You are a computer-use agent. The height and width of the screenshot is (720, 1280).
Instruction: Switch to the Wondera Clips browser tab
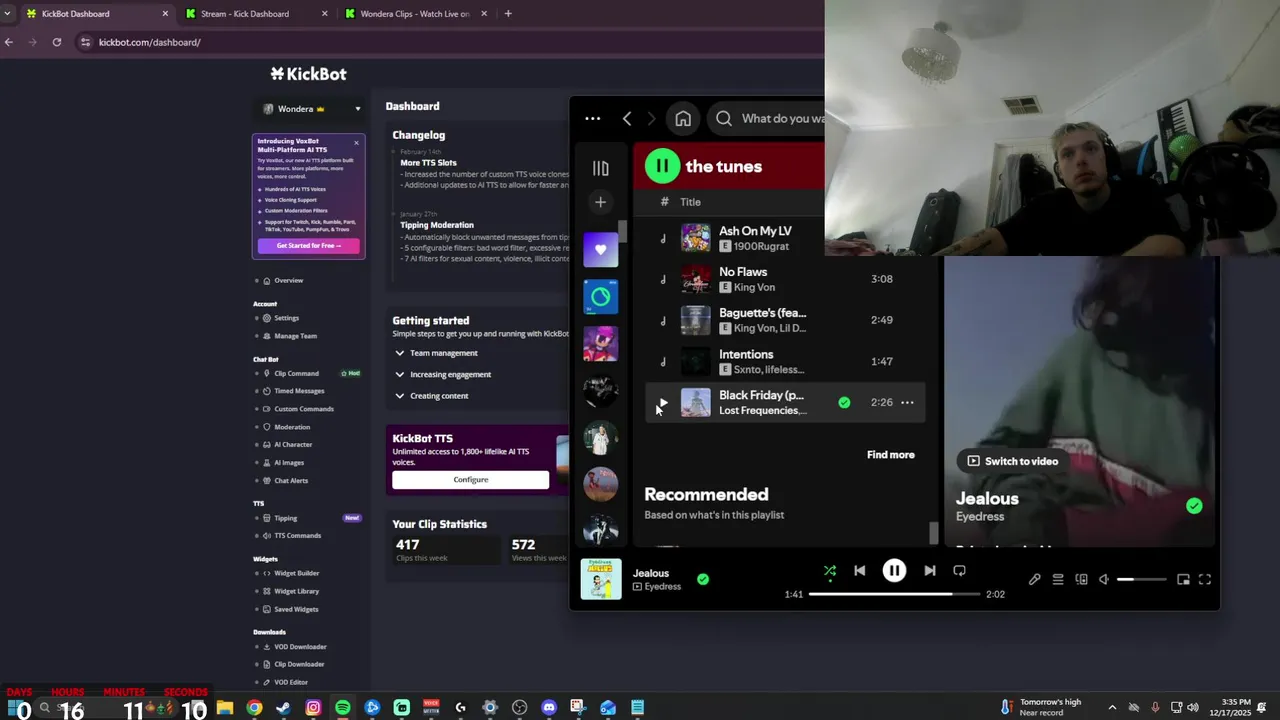[x=415, y=14]
